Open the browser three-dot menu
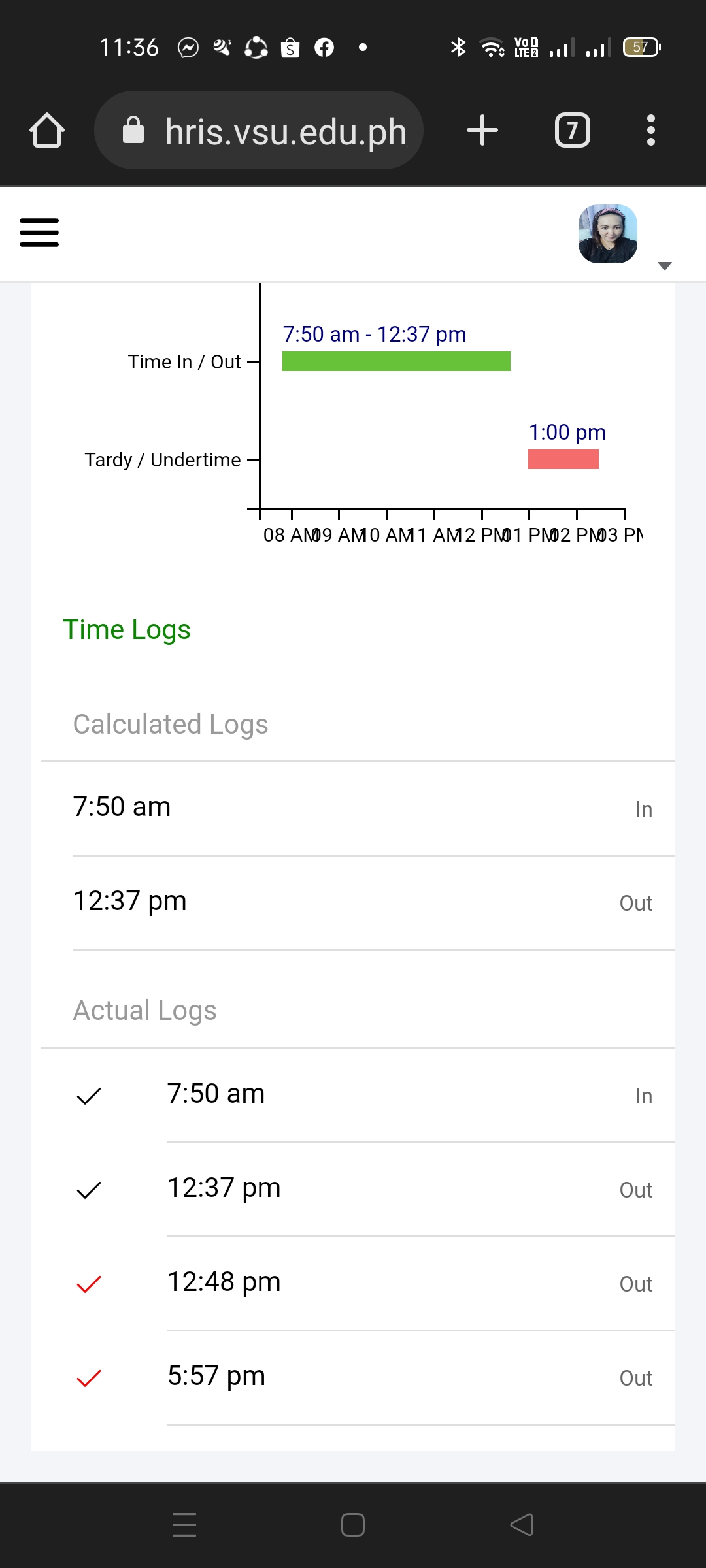 pos(650,130)
